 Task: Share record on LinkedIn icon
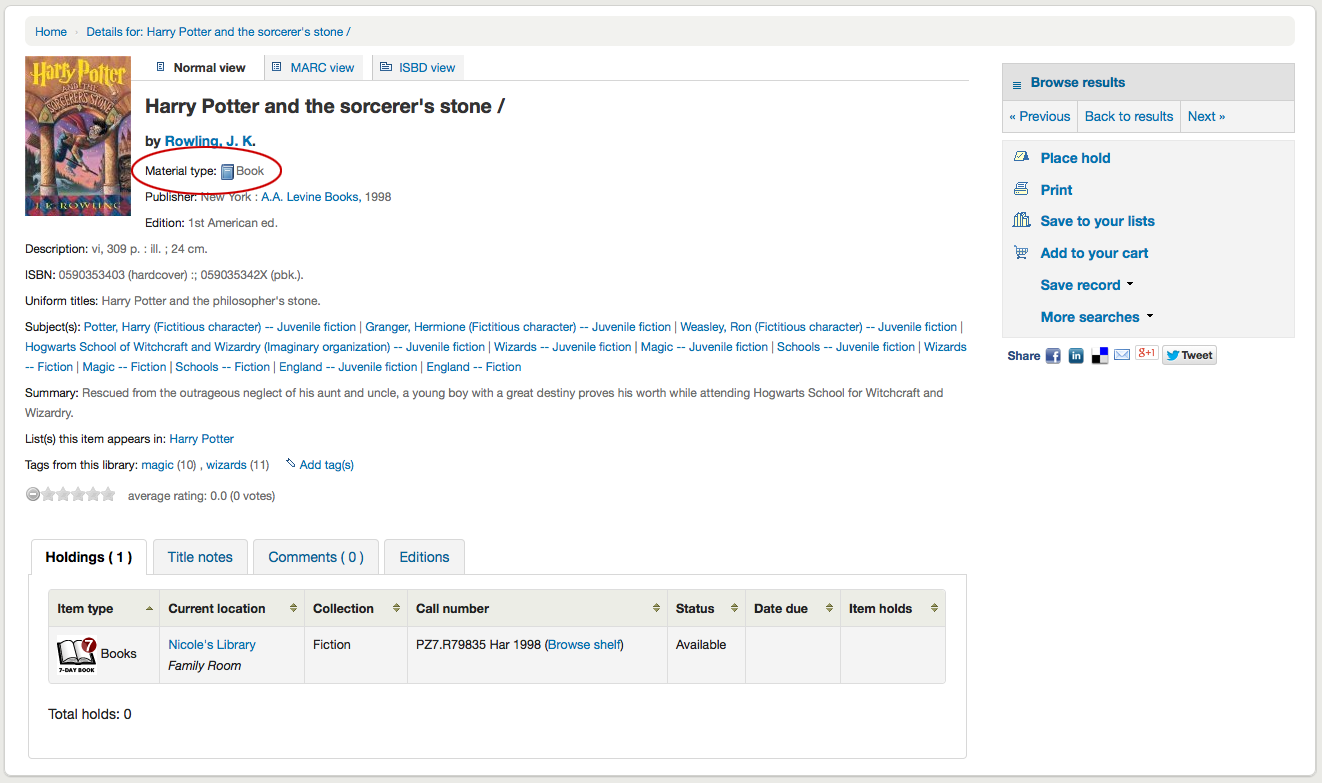click(1076, 355)
